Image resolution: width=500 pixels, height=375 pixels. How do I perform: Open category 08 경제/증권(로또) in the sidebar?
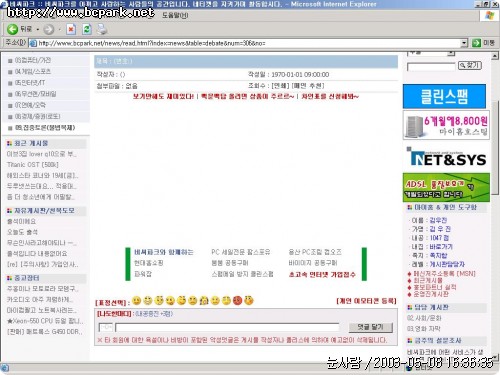37,116
